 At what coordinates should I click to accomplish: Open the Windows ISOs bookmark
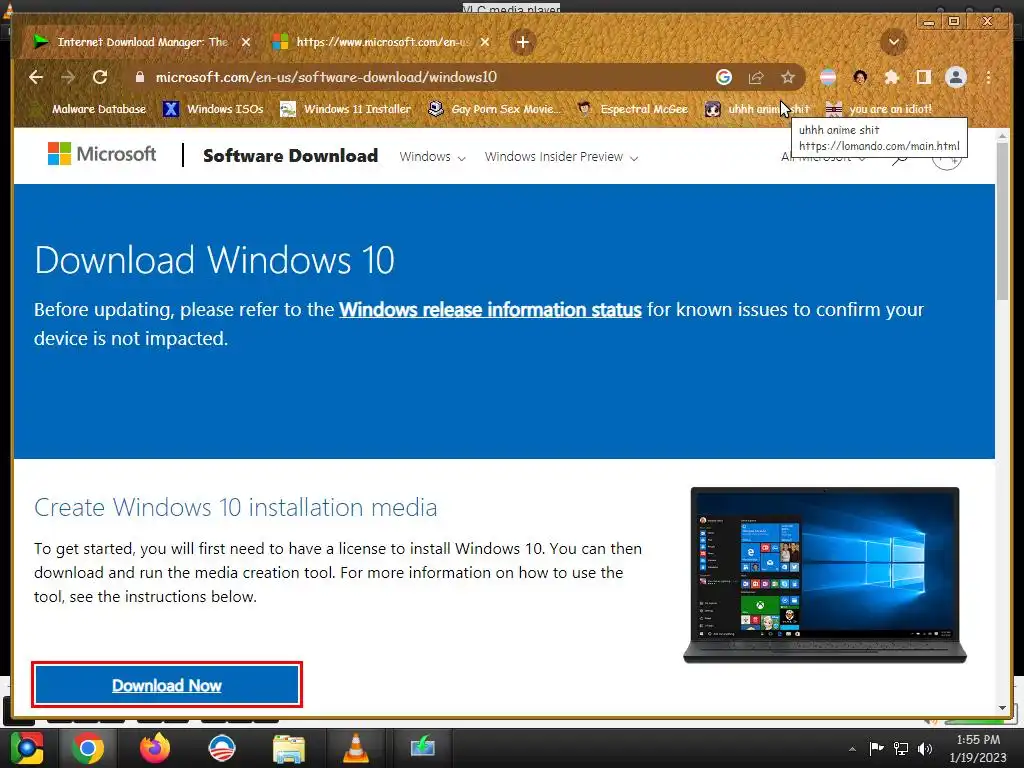pos(213,109)
